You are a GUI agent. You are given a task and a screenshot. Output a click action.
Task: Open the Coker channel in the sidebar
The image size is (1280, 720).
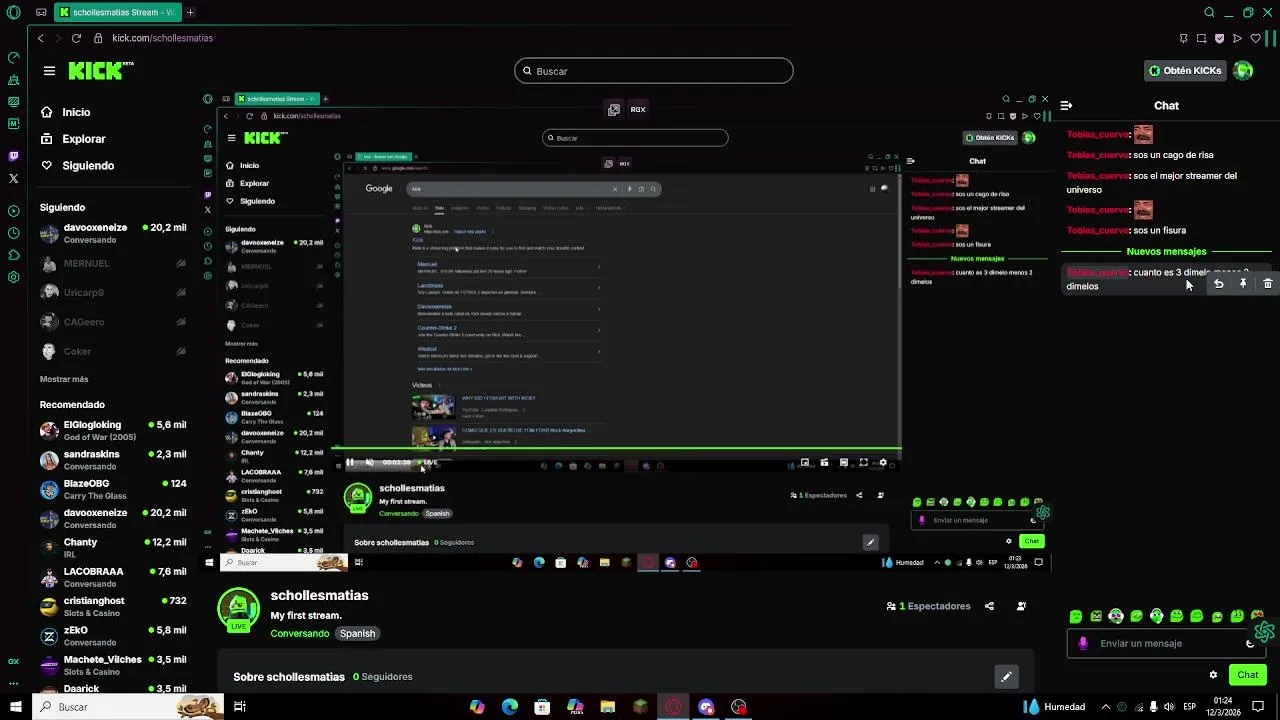pyautogui.click(x=113, y=351)
